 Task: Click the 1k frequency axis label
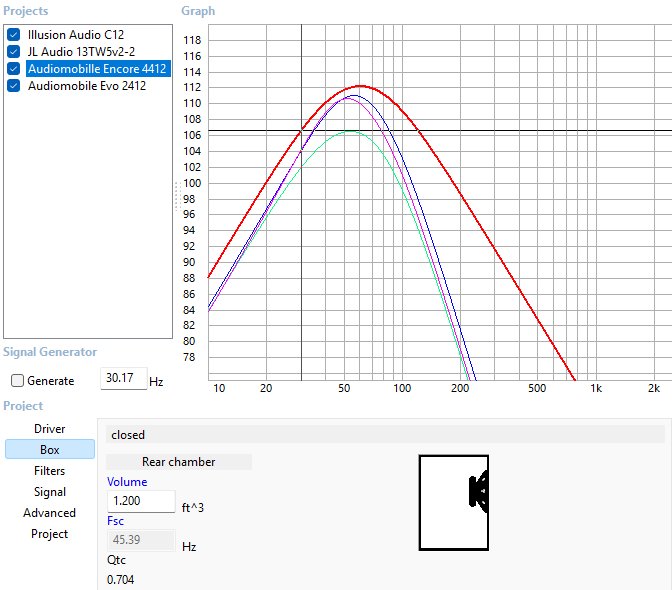[x=596, y=388]
